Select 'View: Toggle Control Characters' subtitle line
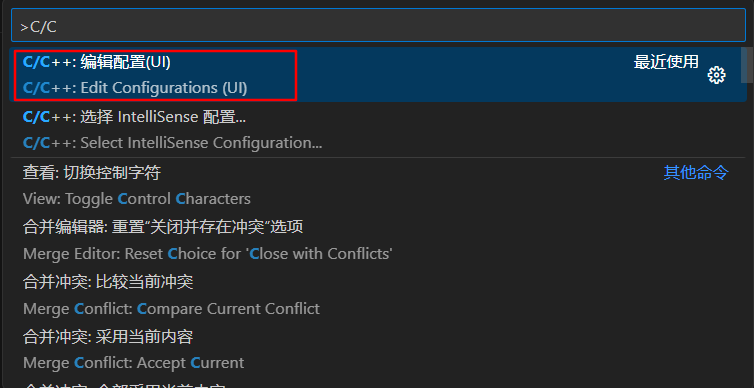 tap(137, 199)
